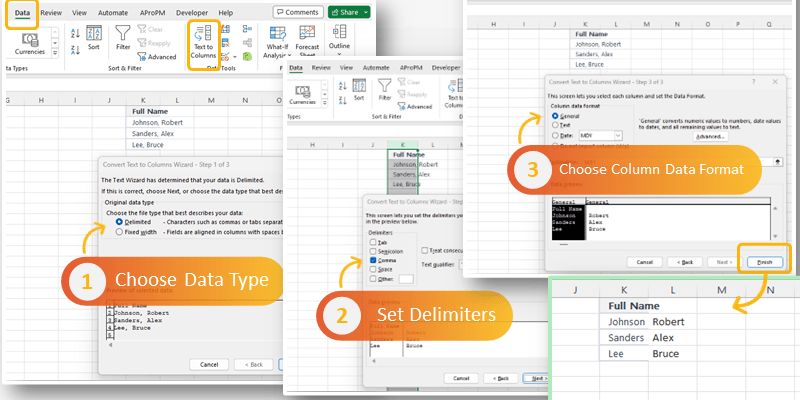The height and width of the screenshot is (400, 800).
Task: Select the Fixed width radio button
Action: click(119, 232)
